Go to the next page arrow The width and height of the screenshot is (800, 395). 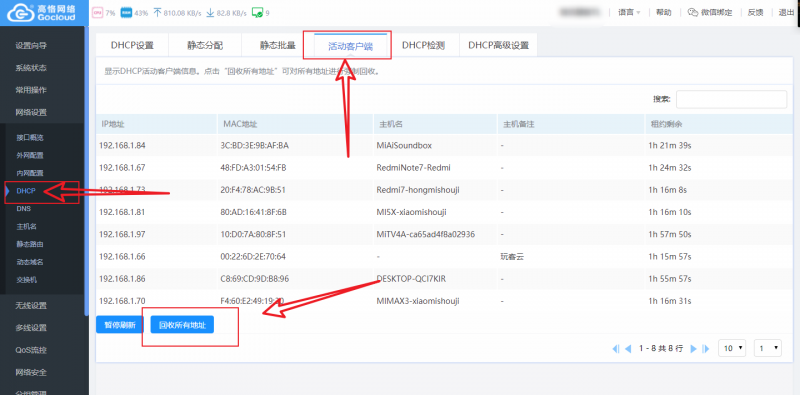click(693, 349)
